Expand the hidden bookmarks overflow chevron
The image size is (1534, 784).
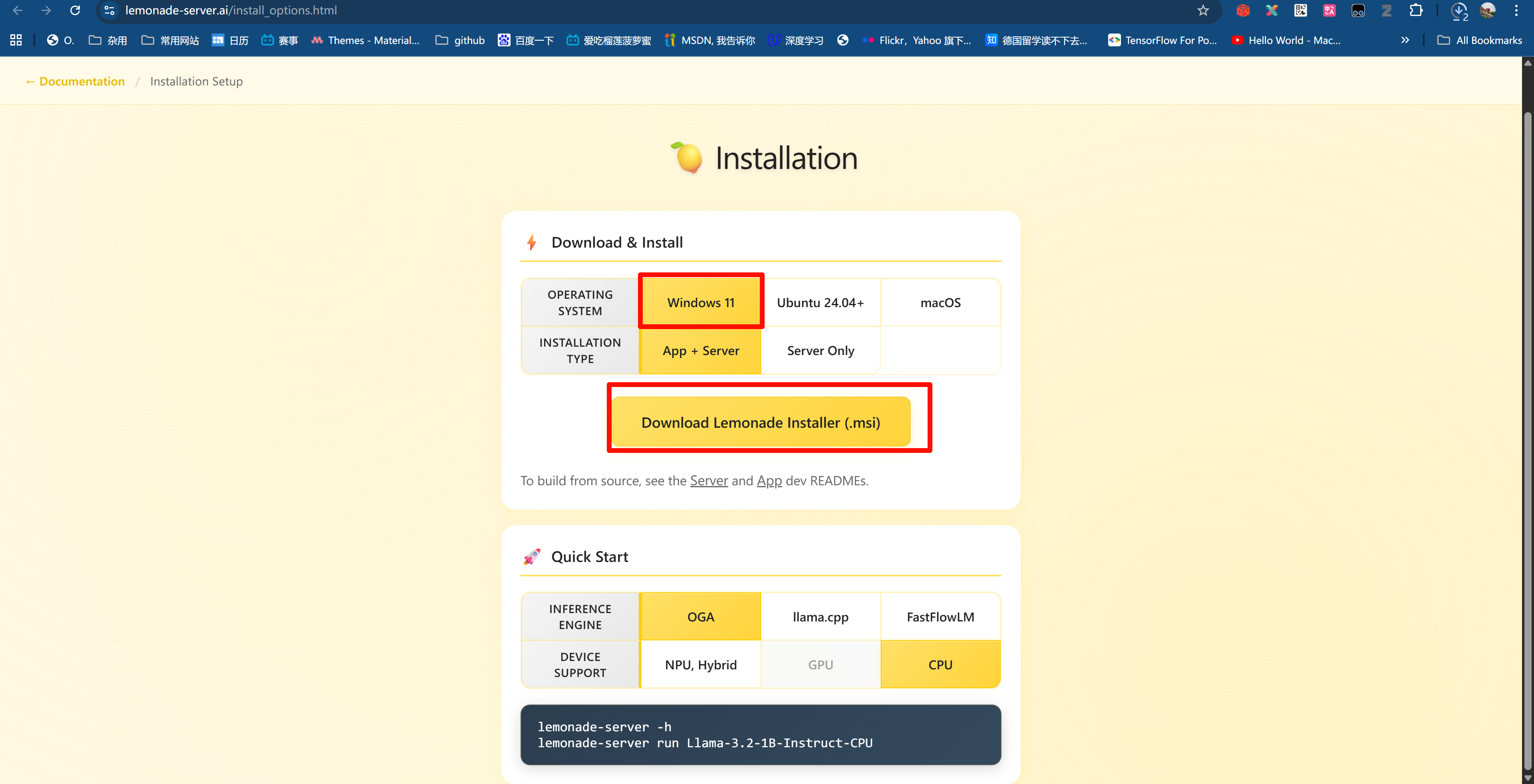click(1405, 40)
